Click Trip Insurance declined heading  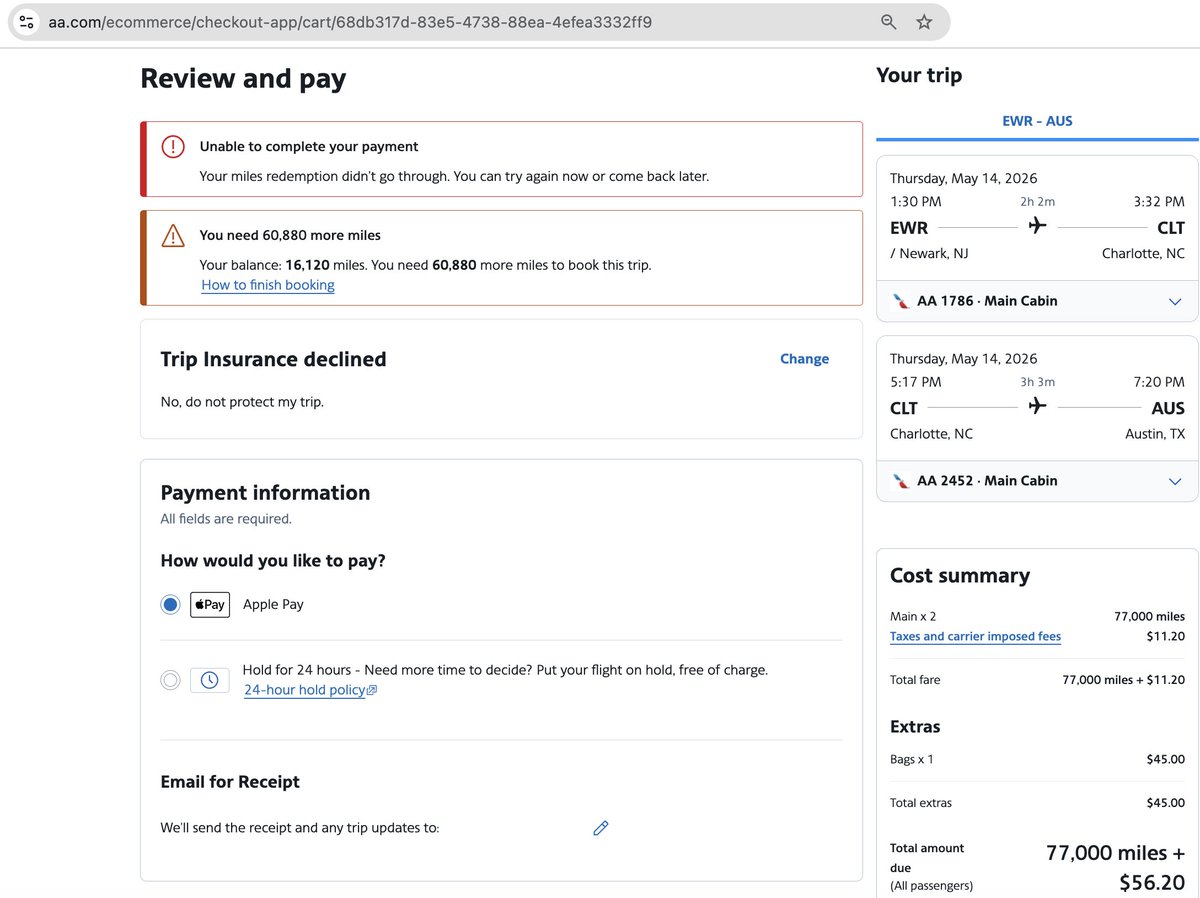click(273, 359)
